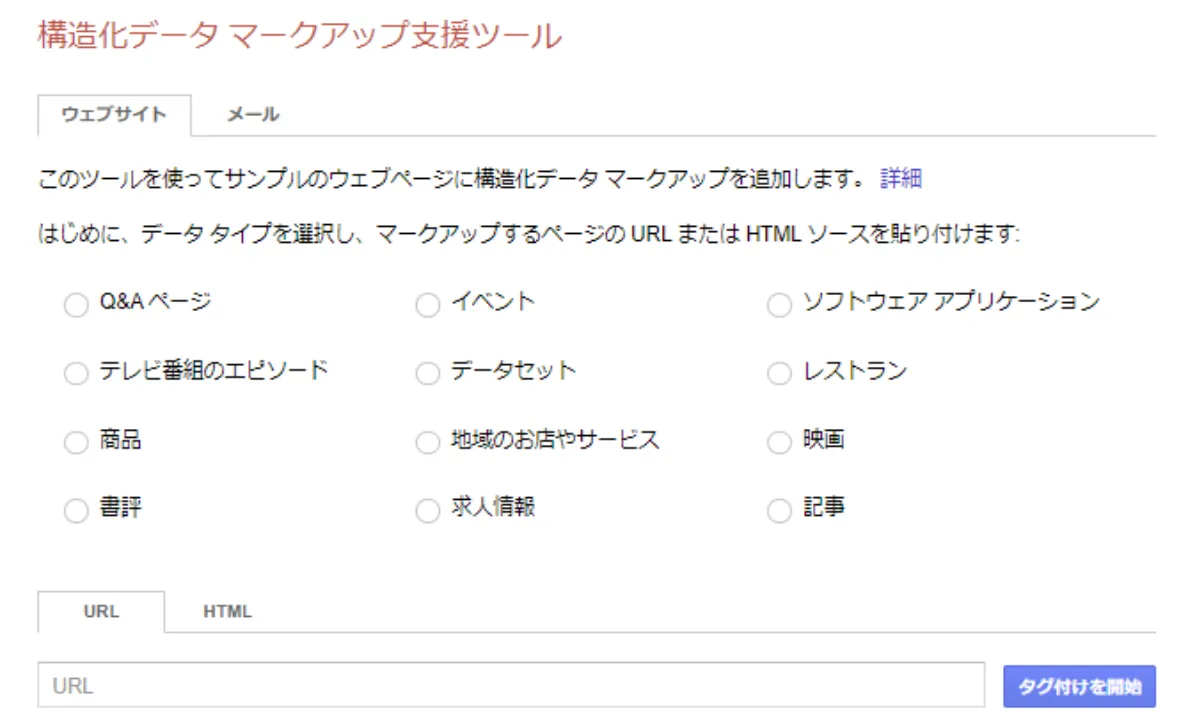Image resolution: width=1182 pixels, height=724 pixels.
Task: Select the レストラン radio option
Action: click(x=779, y=373)
